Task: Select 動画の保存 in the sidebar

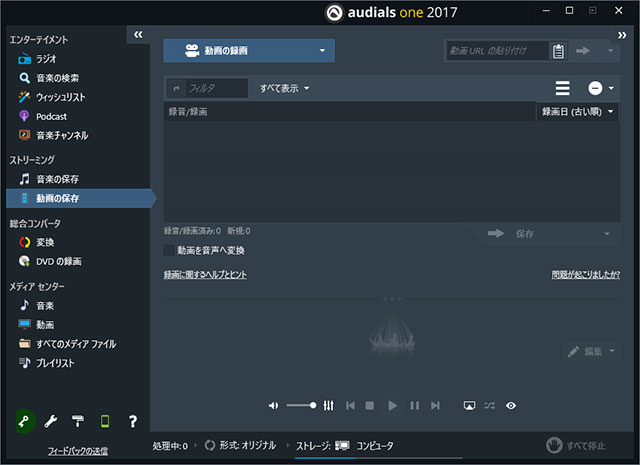Action: 80,198
